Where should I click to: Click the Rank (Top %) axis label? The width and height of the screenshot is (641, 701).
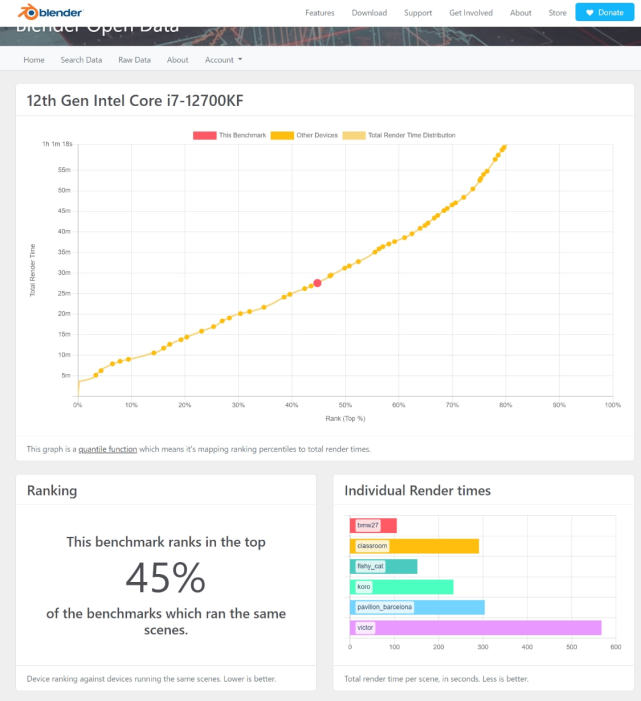click(x=345, y=419)
